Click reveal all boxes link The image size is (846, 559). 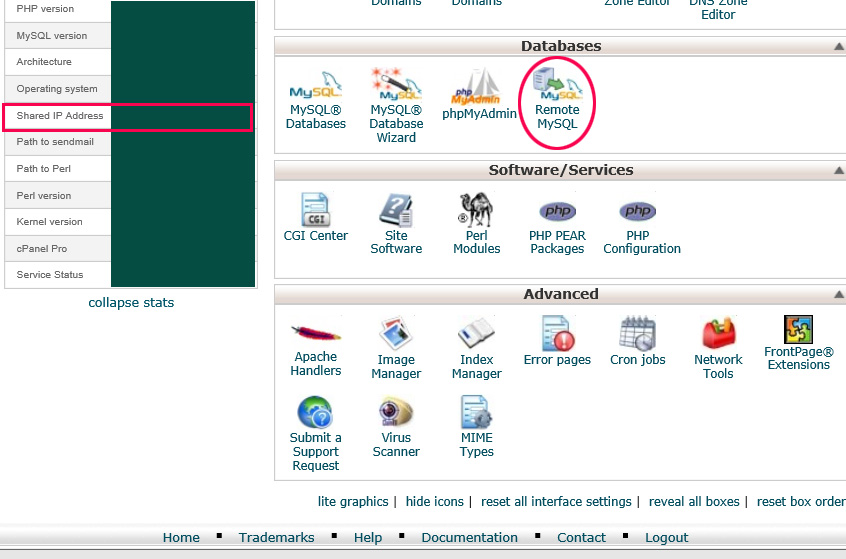pos(694,502)
